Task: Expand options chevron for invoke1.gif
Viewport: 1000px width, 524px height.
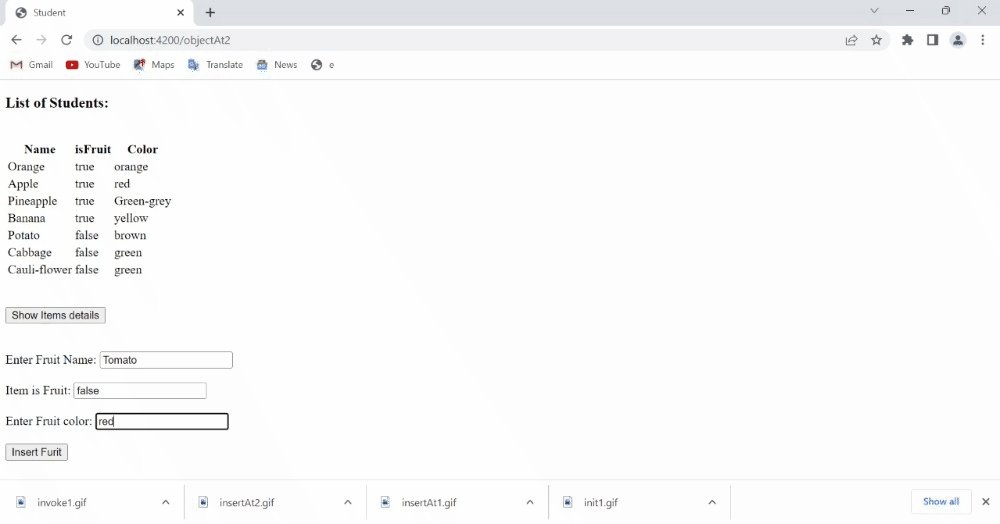Action: pos(166,502)
